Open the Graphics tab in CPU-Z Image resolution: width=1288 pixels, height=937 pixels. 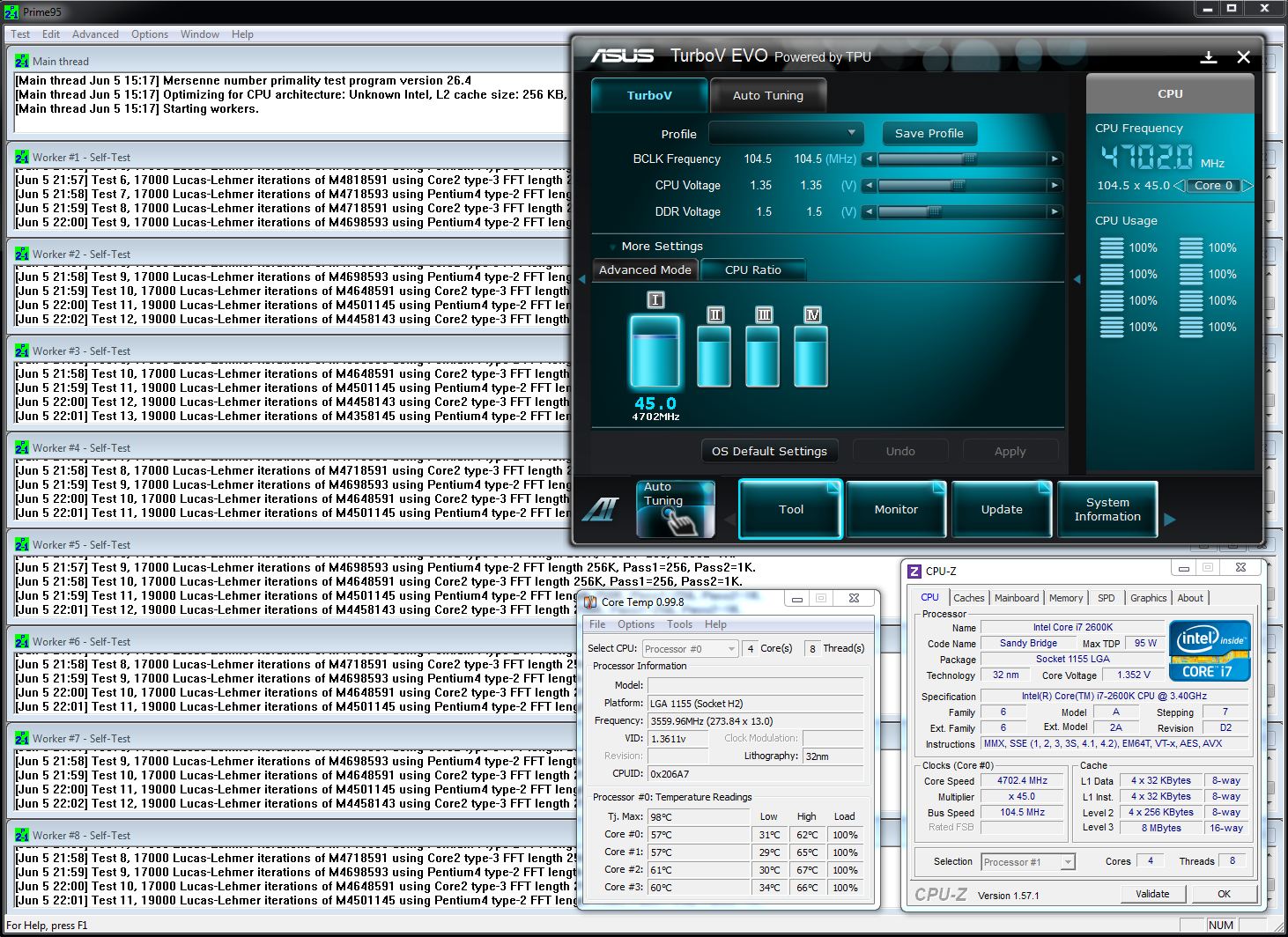[x=1148, y=598]
